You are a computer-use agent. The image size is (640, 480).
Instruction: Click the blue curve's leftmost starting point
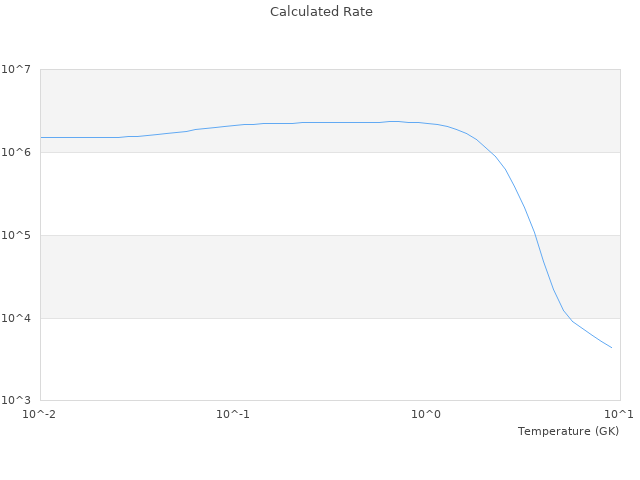click(41, 137)
